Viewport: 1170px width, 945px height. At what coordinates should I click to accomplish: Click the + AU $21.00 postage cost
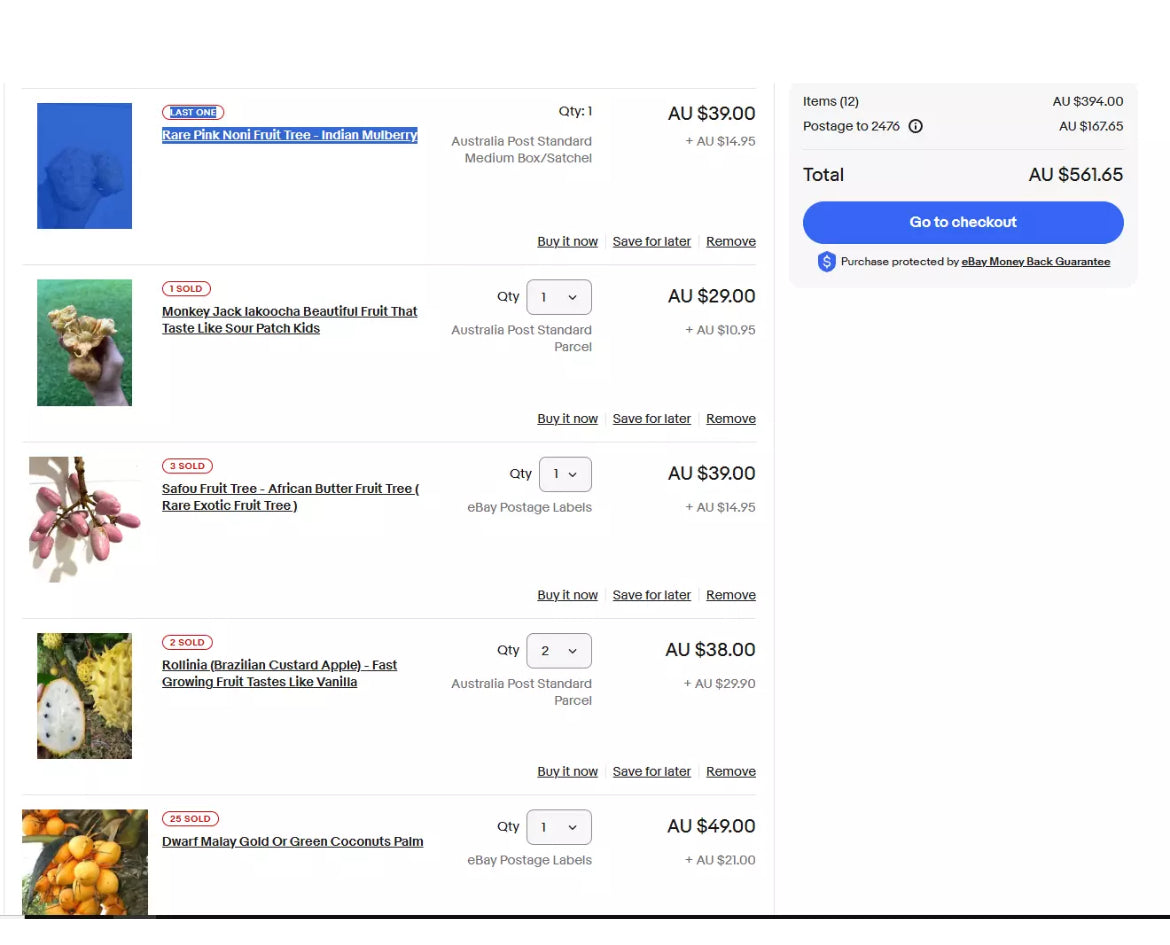click(720, 860)
